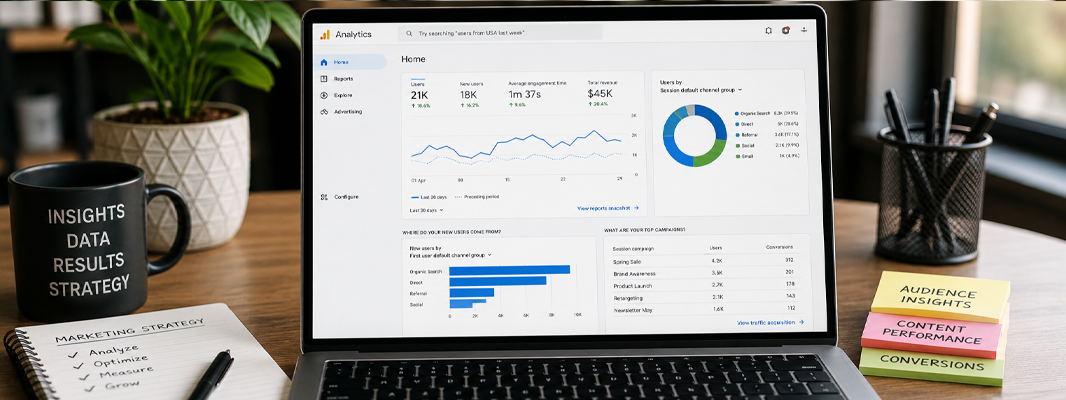Open the Session default channel group dropdown
Image resolution: width=1066 pixels, height=400 pixels.
coord(701,90)
